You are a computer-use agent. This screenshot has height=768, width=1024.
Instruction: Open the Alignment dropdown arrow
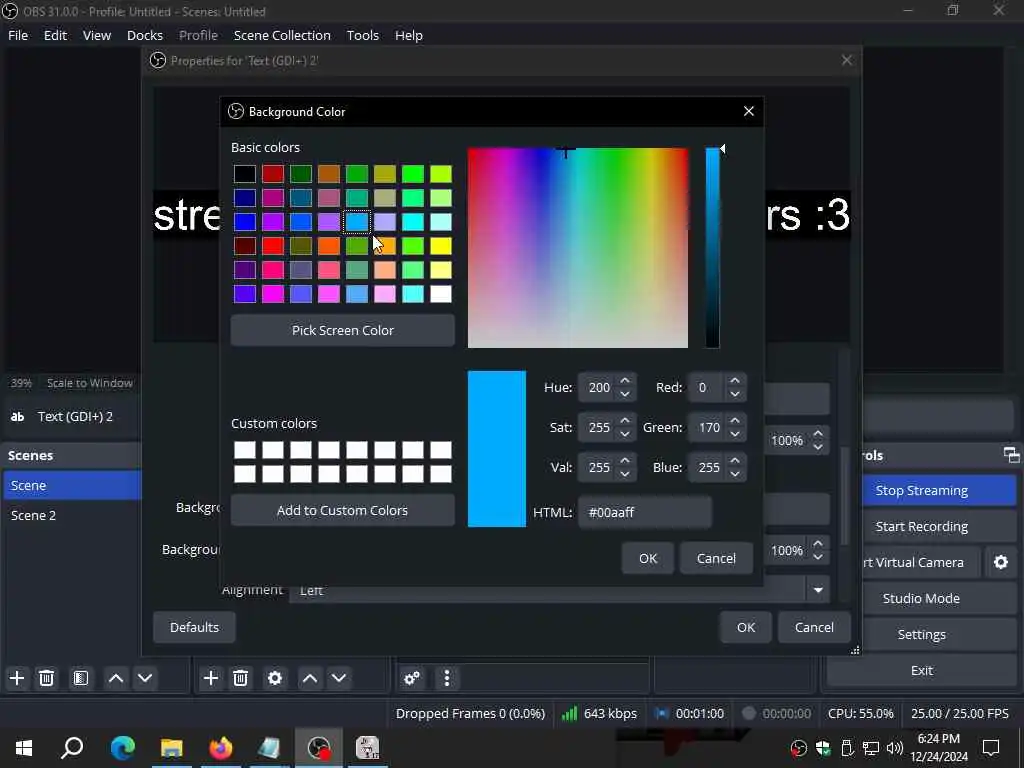coord(818,590)
